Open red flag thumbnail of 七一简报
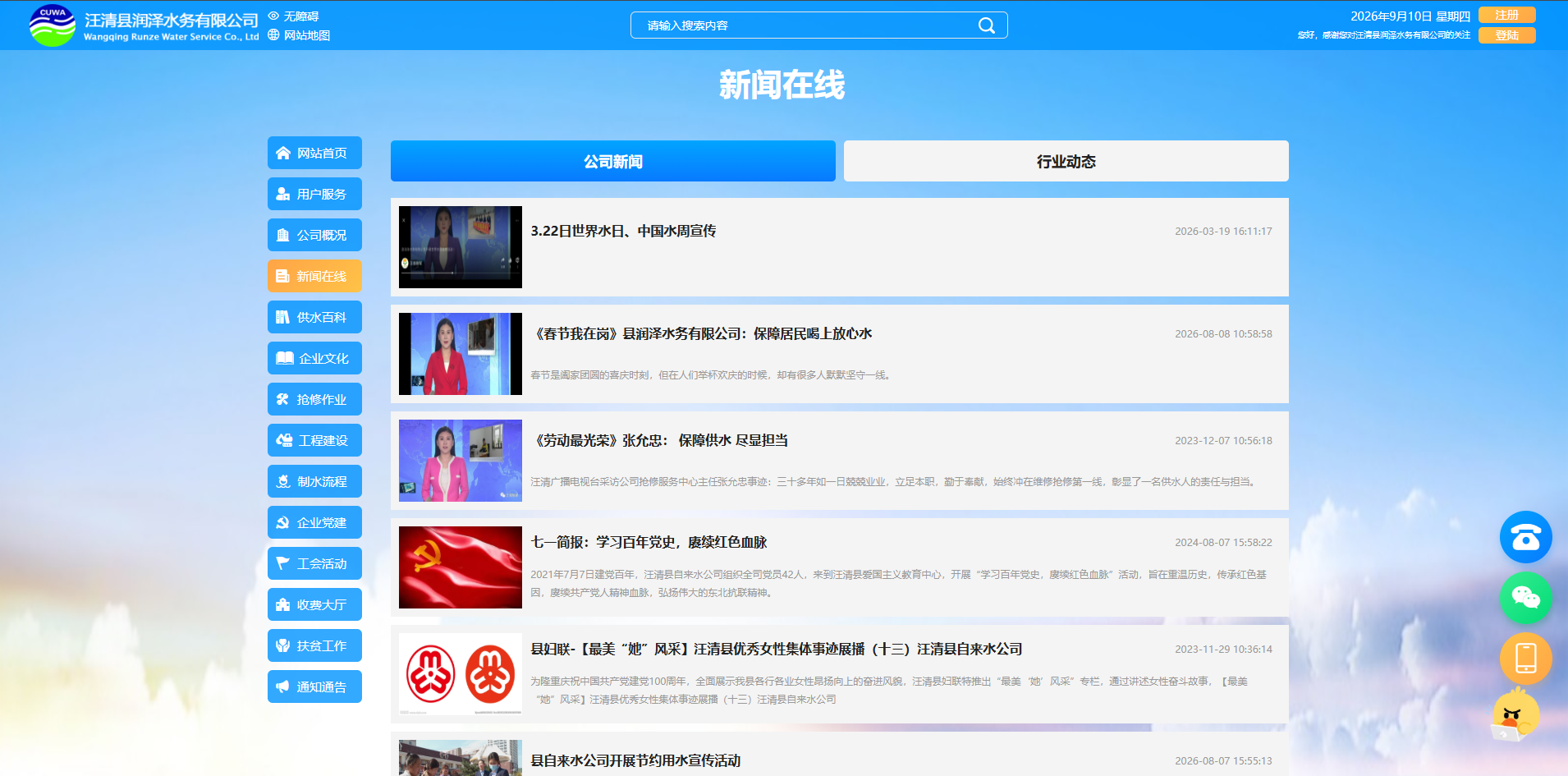Viewport: 1568px width, 776px height. click(461, 567)
